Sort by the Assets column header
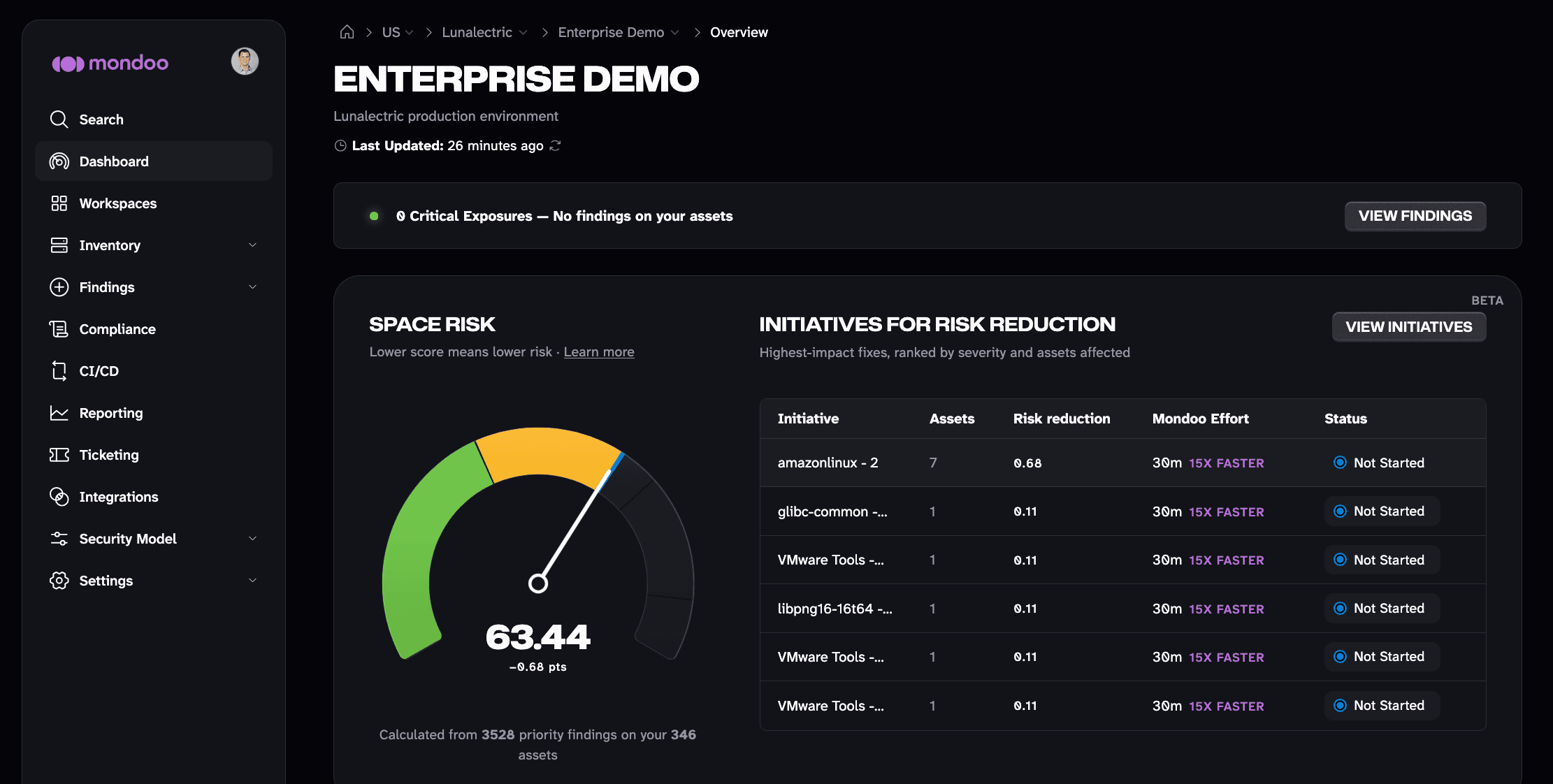The image size is (1553, 784). pyautogui.click(x=952, y=419)
